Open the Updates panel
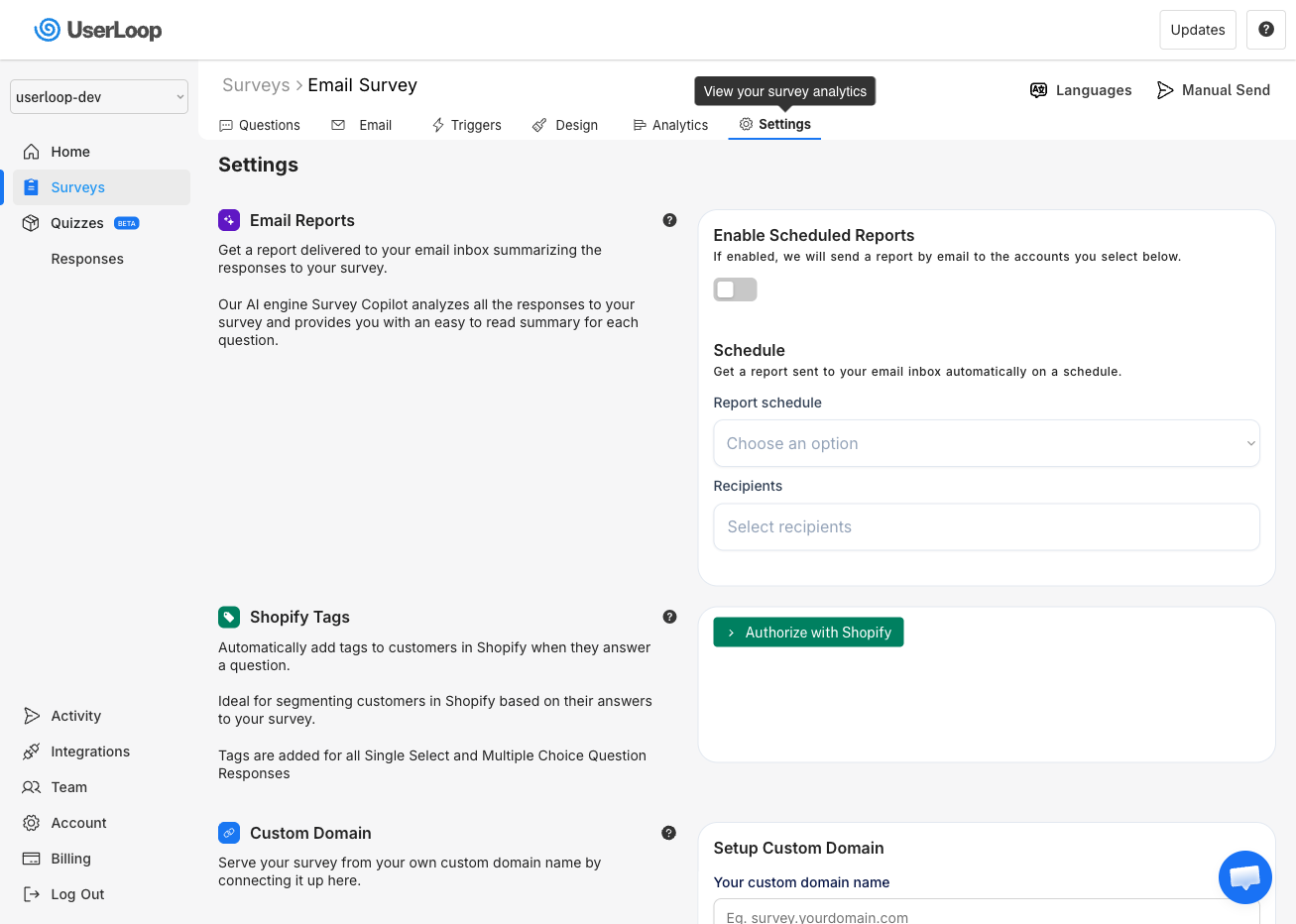This screenshot has height=924, width=1296. (1197, 30)
